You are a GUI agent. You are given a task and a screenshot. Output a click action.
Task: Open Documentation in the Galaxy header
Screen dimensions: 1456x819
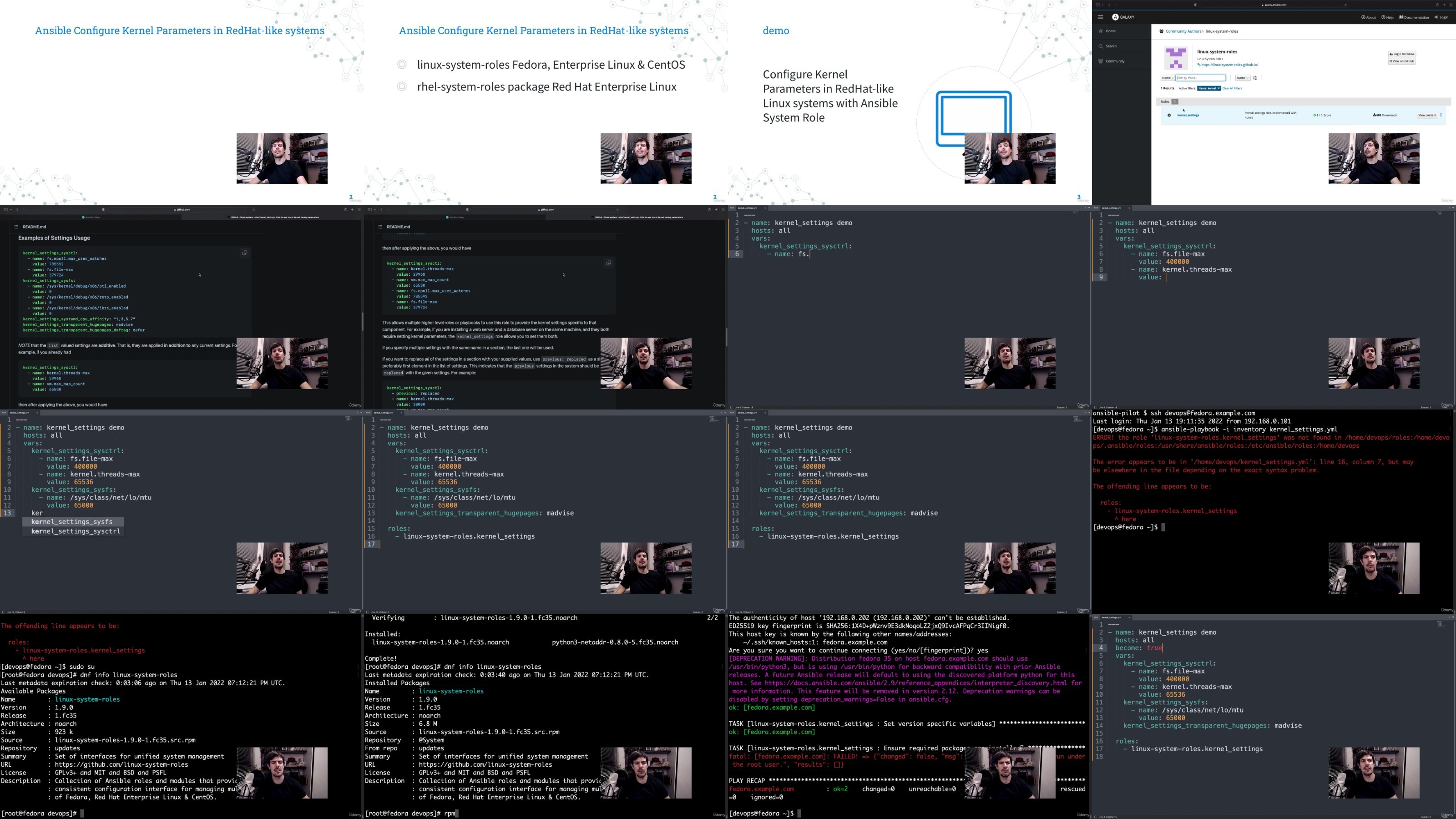click(x=1414, y=18)
